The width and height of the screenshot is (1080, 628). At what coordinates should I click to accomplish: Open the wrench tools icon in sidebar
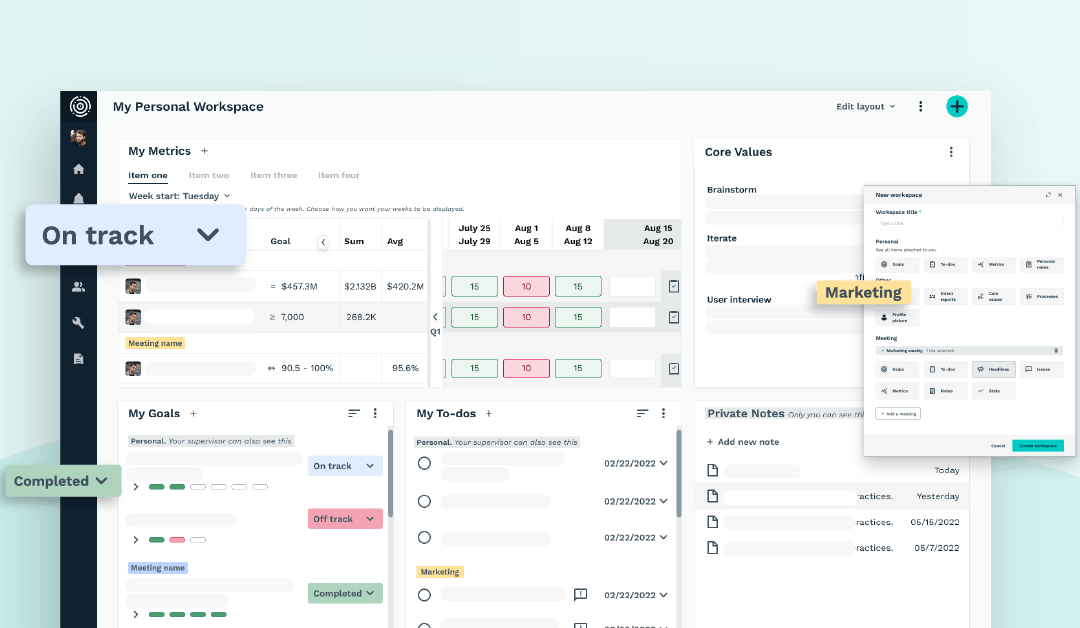pos(79,322)
